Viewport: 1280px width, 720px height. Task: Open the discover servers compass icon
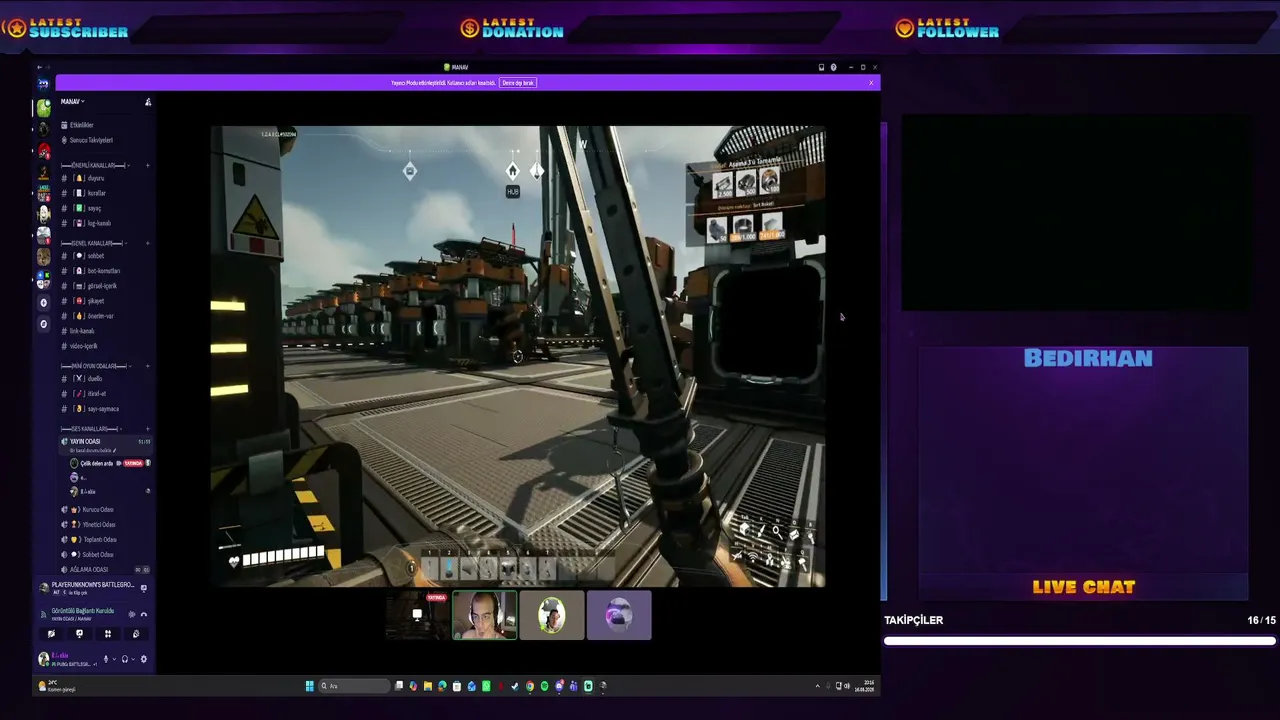[x=43, y=324]
